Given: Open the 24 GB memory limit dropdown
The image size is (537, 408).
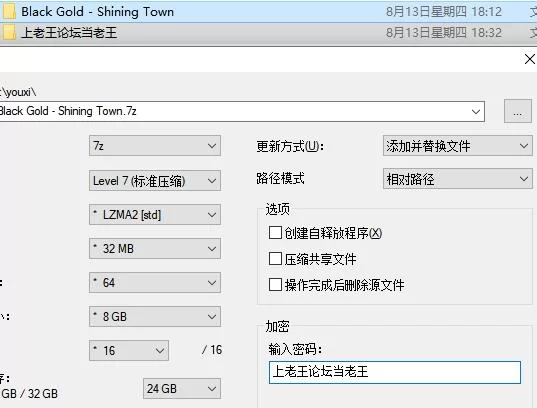Looking at the screenshot, I should pyautogui.click(x=182, y=388).
